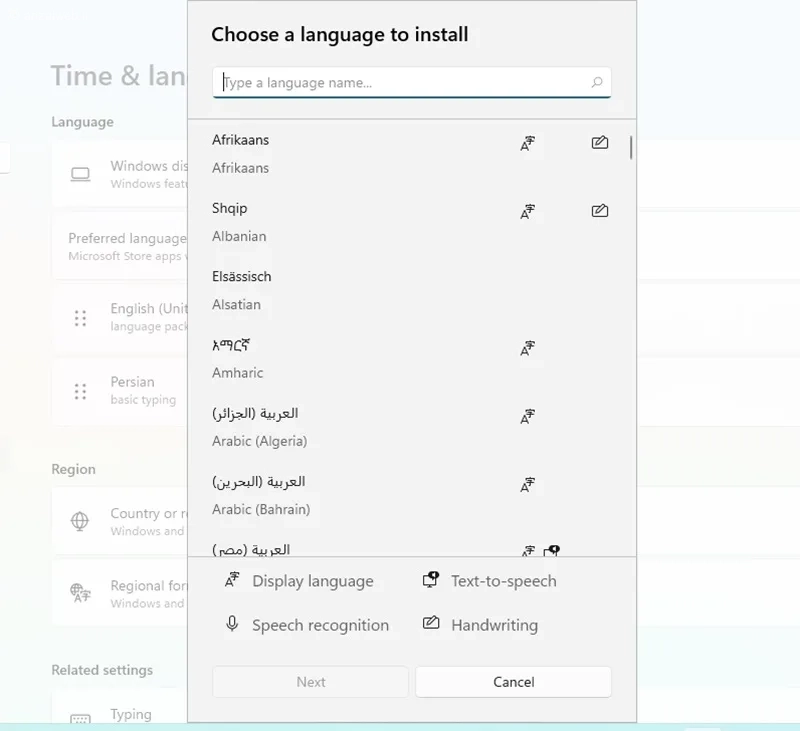
Task: Click display language icon in Amharic row
Action: pyautogui.click(x=528, y=348)
